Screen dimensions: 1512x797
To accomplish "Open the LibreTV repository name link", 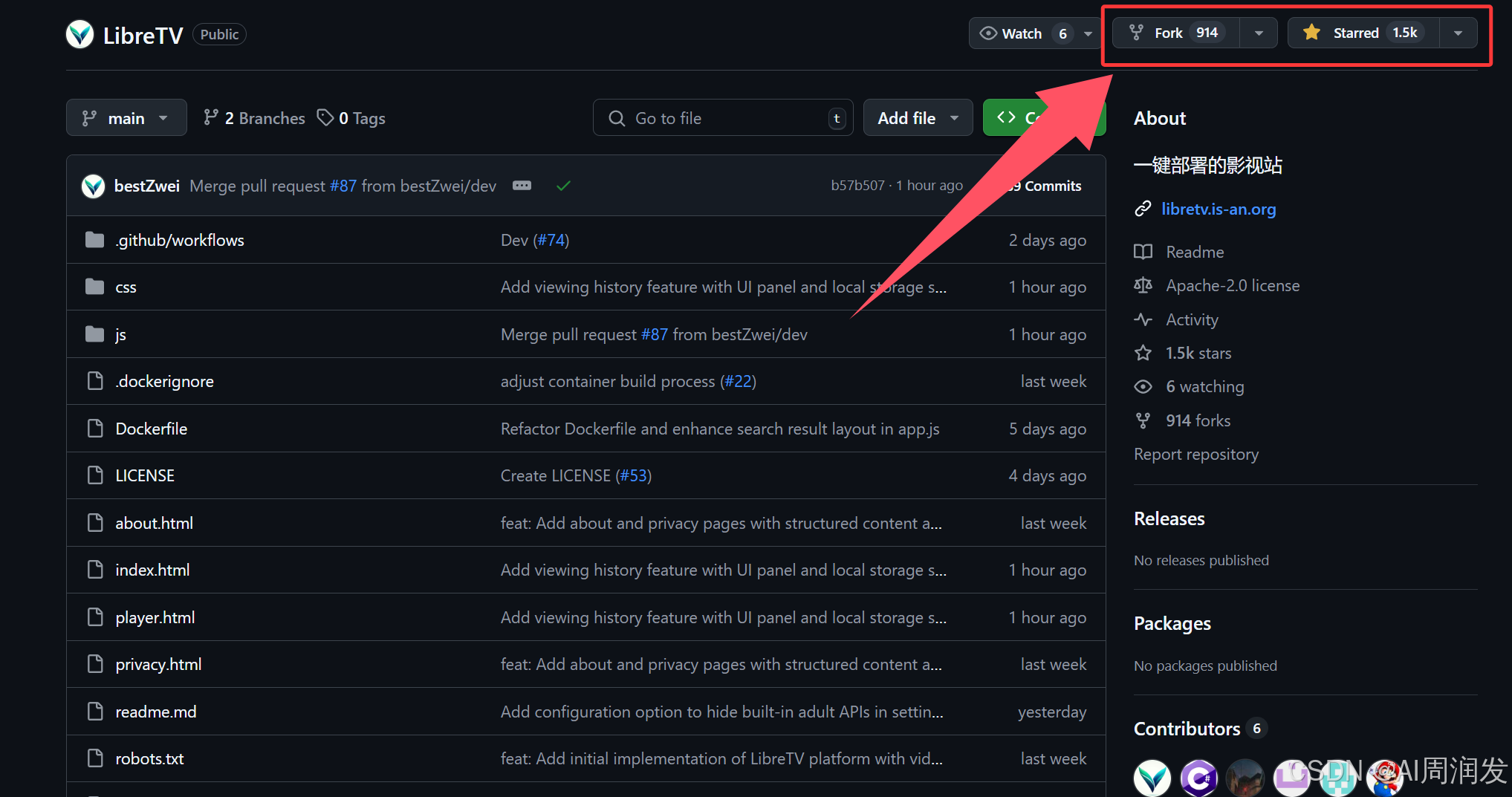I will pos(143,35).
